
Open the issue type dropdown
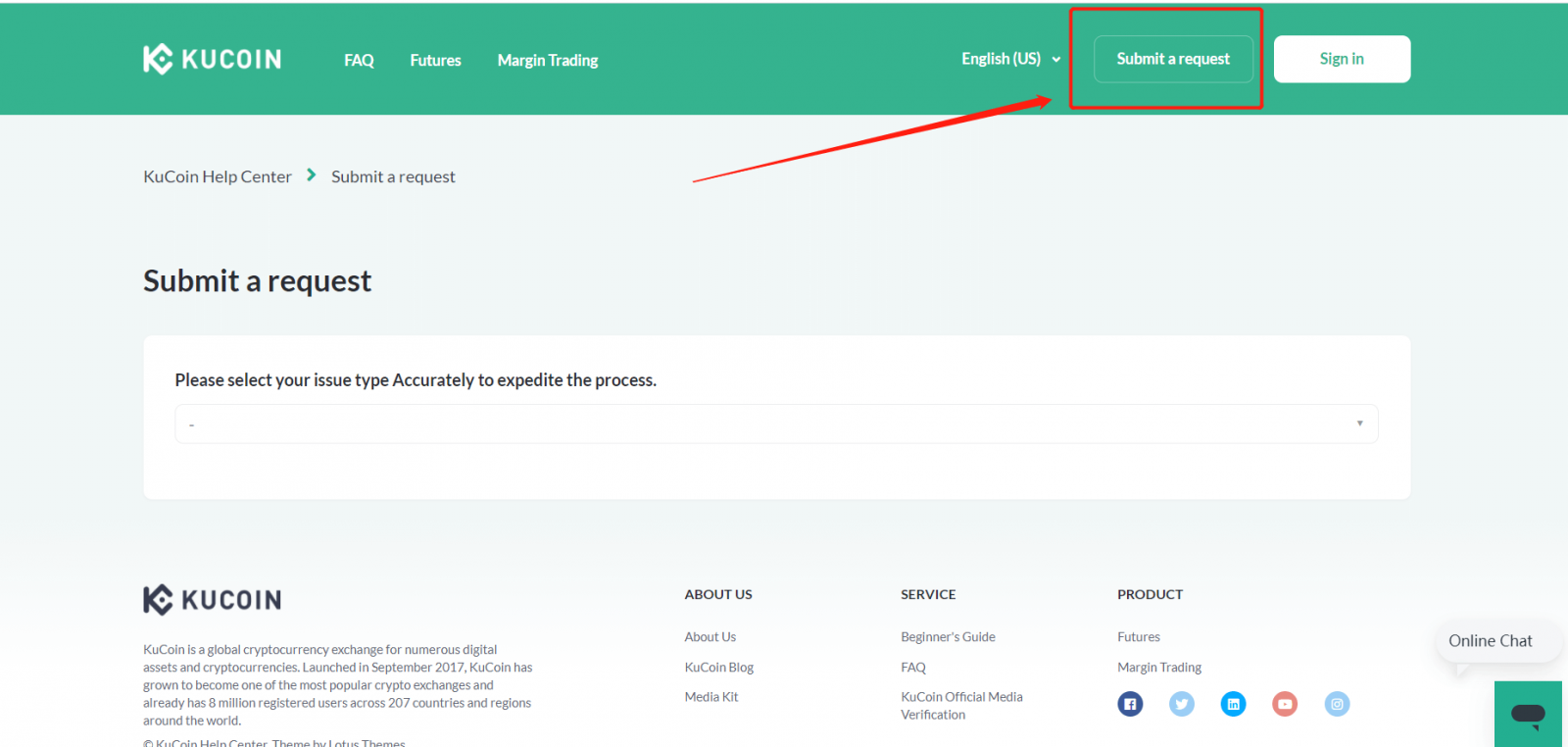(x=776, y=423)
